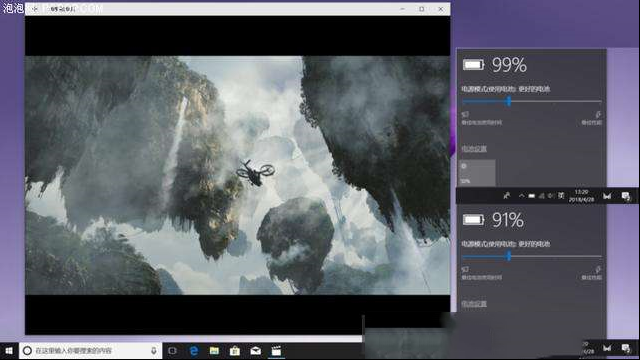Open the Mail app from taskbar
640x360 pixels.
coord(256,351)
